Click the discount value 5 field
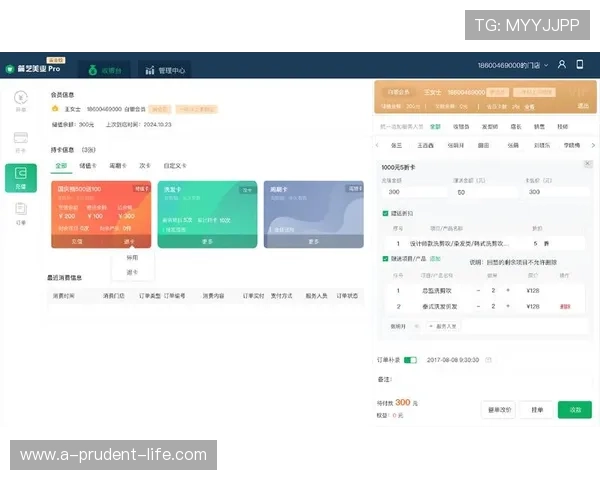This screenshot has height=480, width=600. (535, 243)
